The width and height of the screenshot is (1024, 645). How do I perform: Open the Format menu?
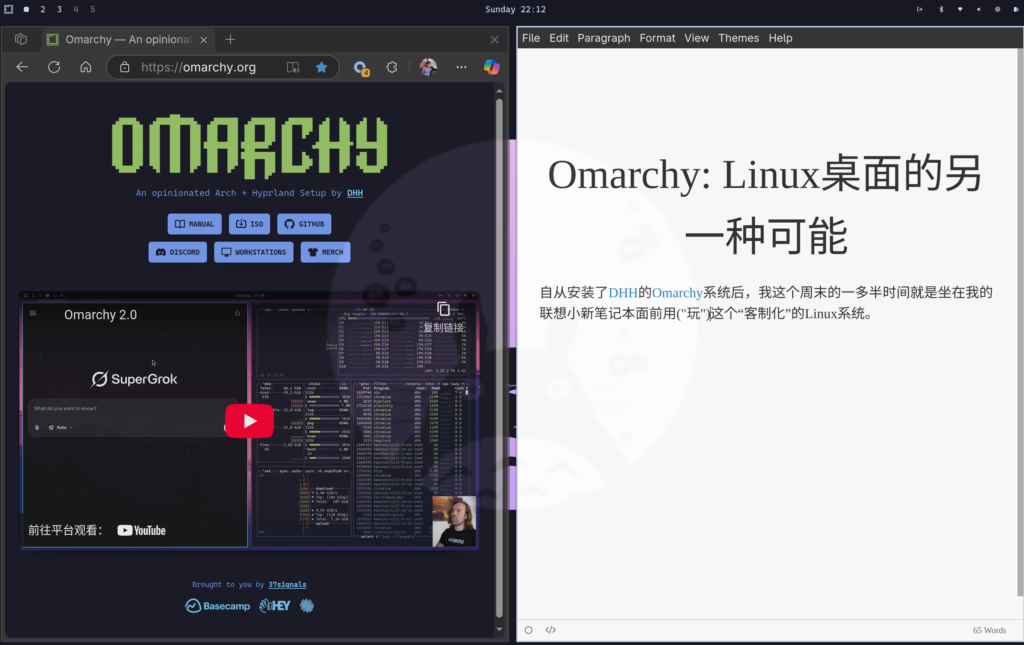(x=657, y=38)
